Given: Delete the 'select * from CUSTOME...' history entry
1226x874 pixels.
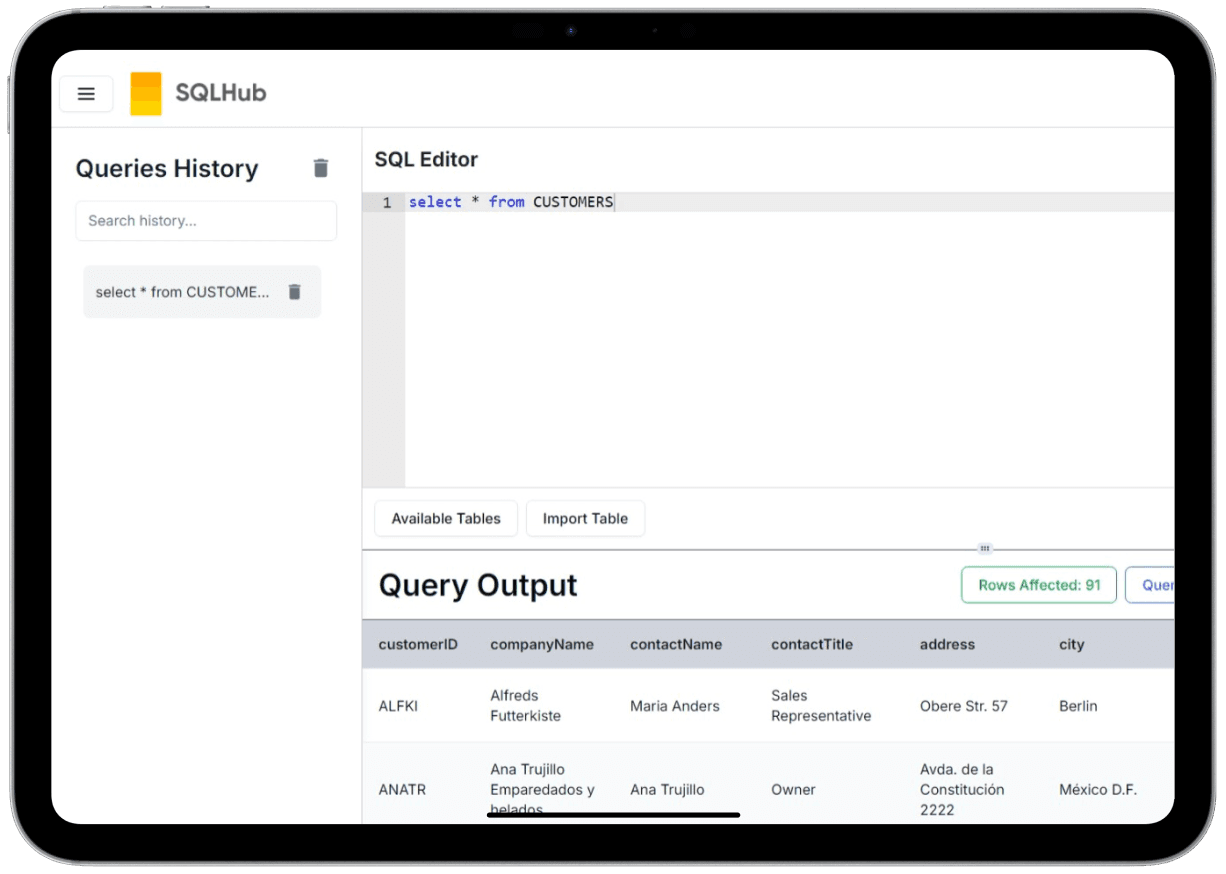Looking at the screenshot, I should 294,292.
